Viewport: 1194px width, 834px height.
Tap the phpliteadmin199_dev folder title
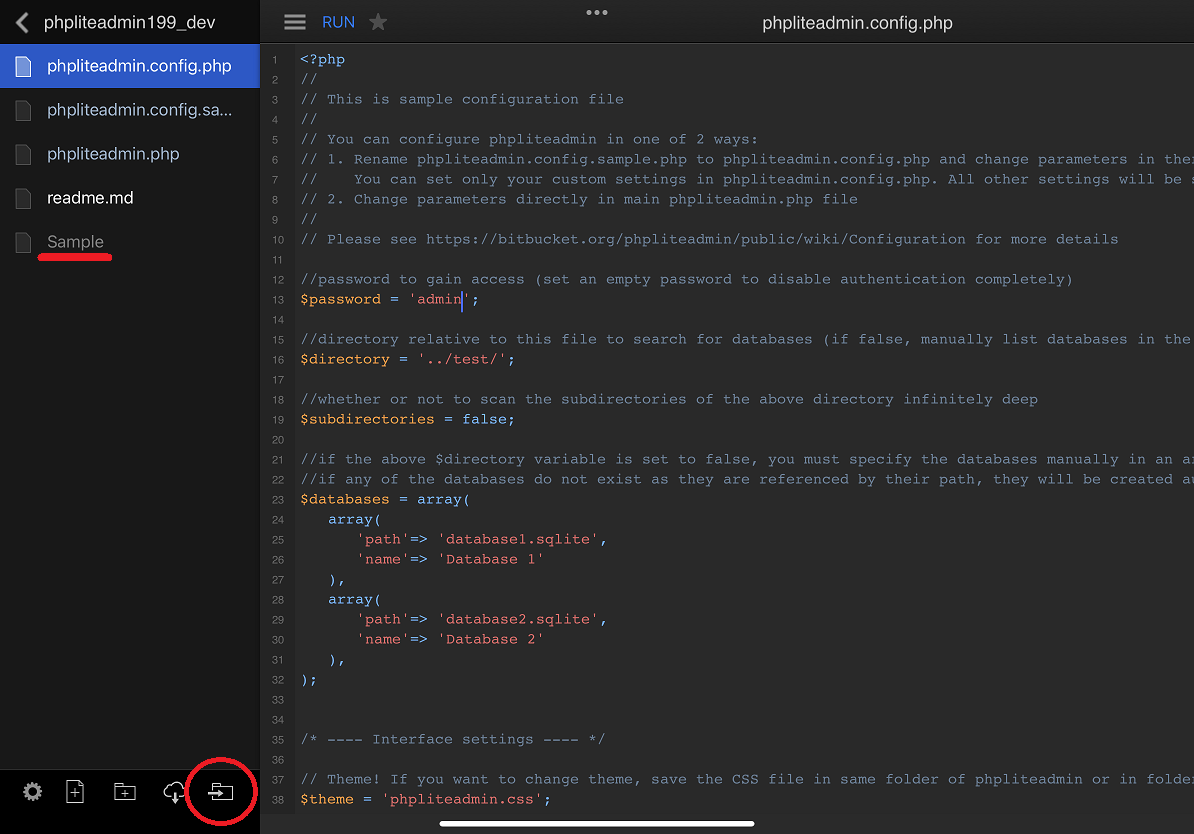(129, 23)
